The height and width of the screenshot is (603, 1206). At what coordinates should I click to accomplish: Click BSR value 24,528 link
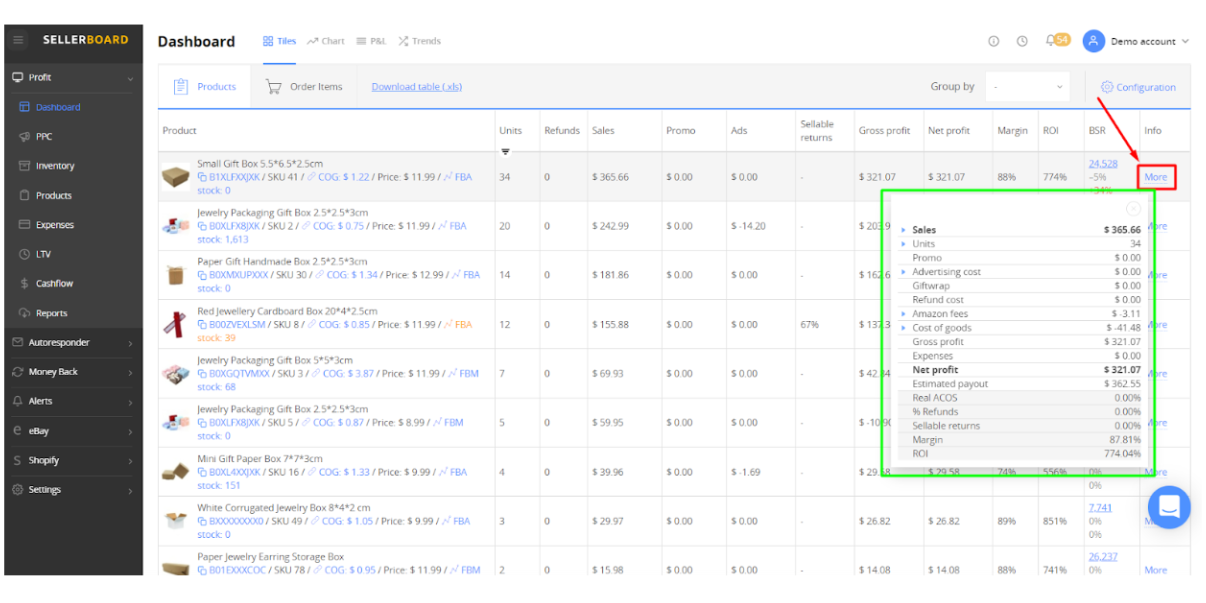[1103, 163]
